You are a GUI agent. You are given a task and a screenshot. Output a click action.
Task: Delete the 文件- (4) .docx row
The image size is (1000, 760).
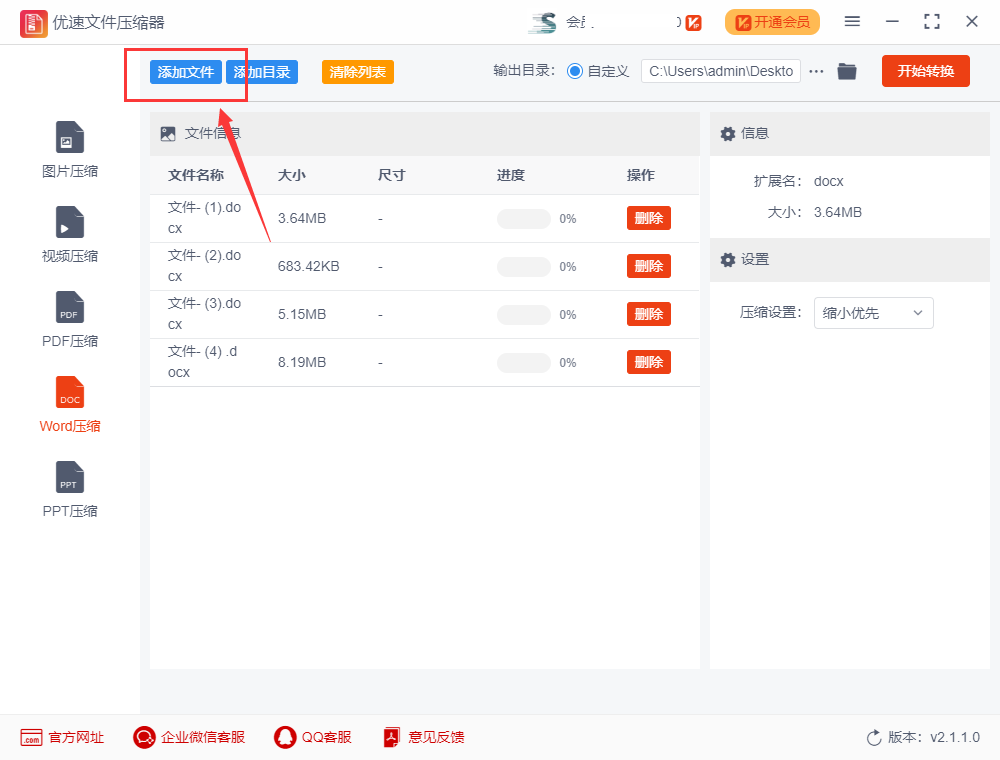649,362
